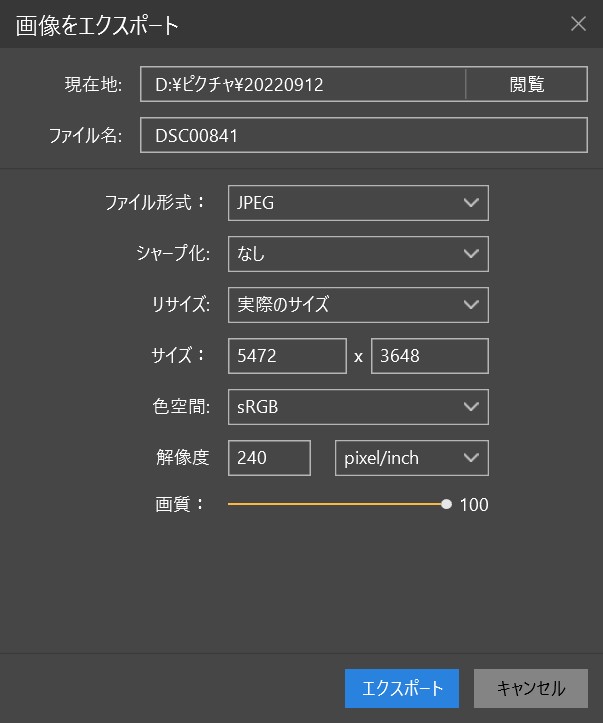This screenshot has height=723, width=603.
Task: Click the 画質 slider handle
Action: pos(446,504)
